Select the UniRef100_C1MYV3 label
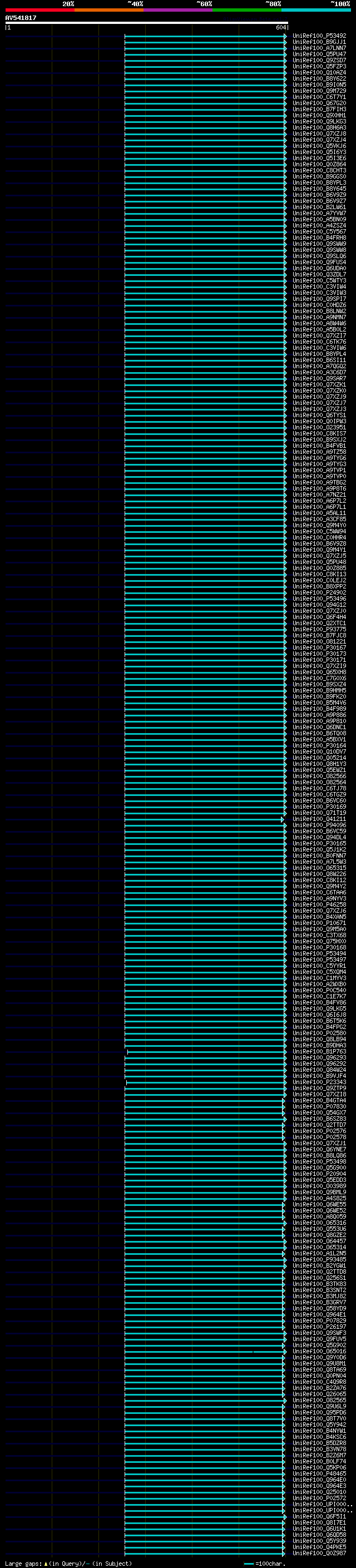 pos(319,977)
